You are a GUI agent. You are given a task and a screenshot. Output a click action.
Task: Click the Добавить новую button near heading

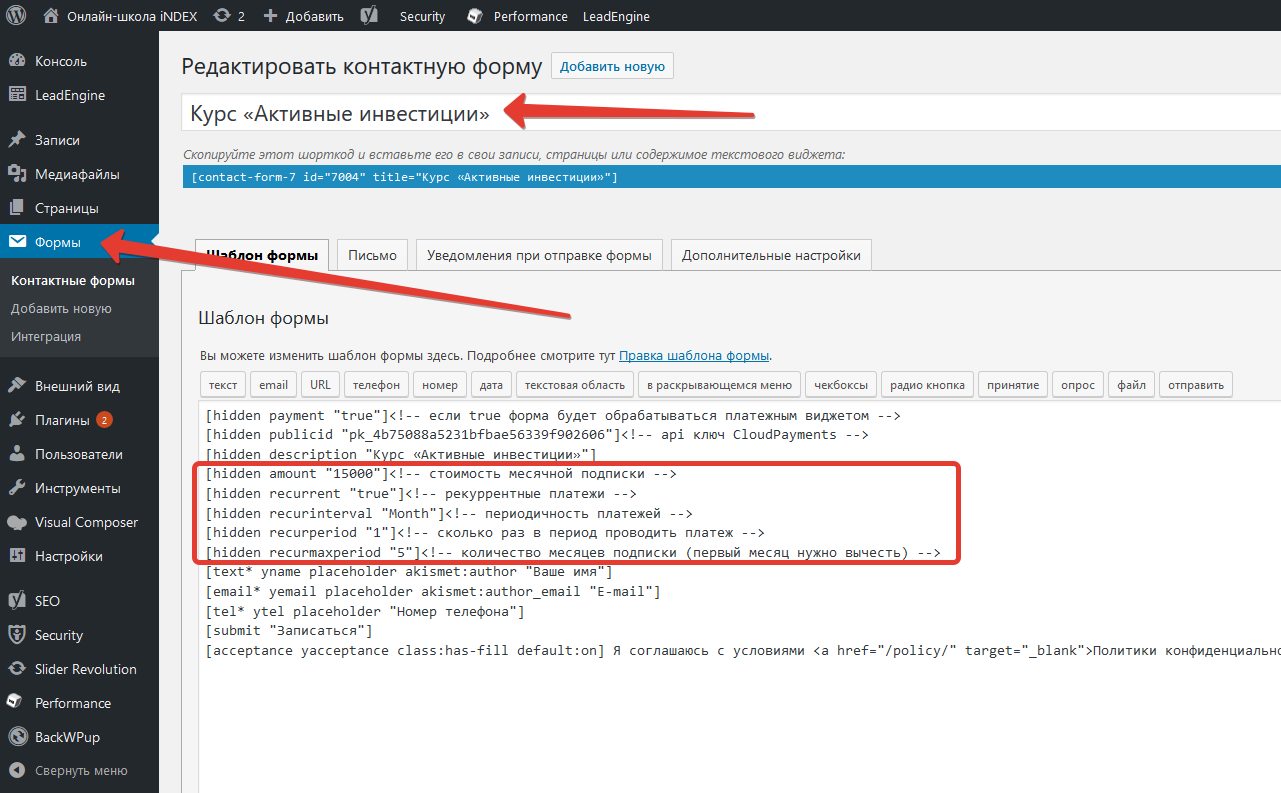[612, 67]
